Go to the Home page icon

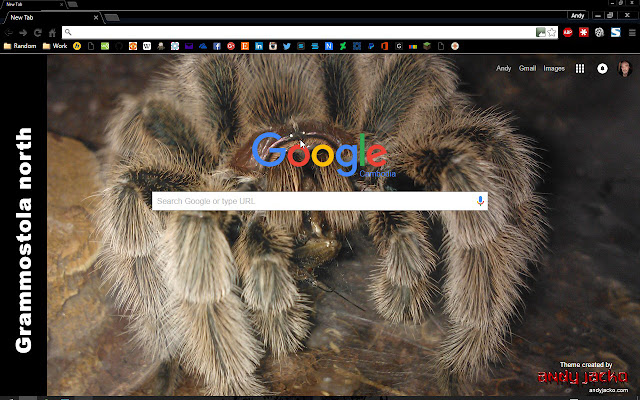coord(52,33)
